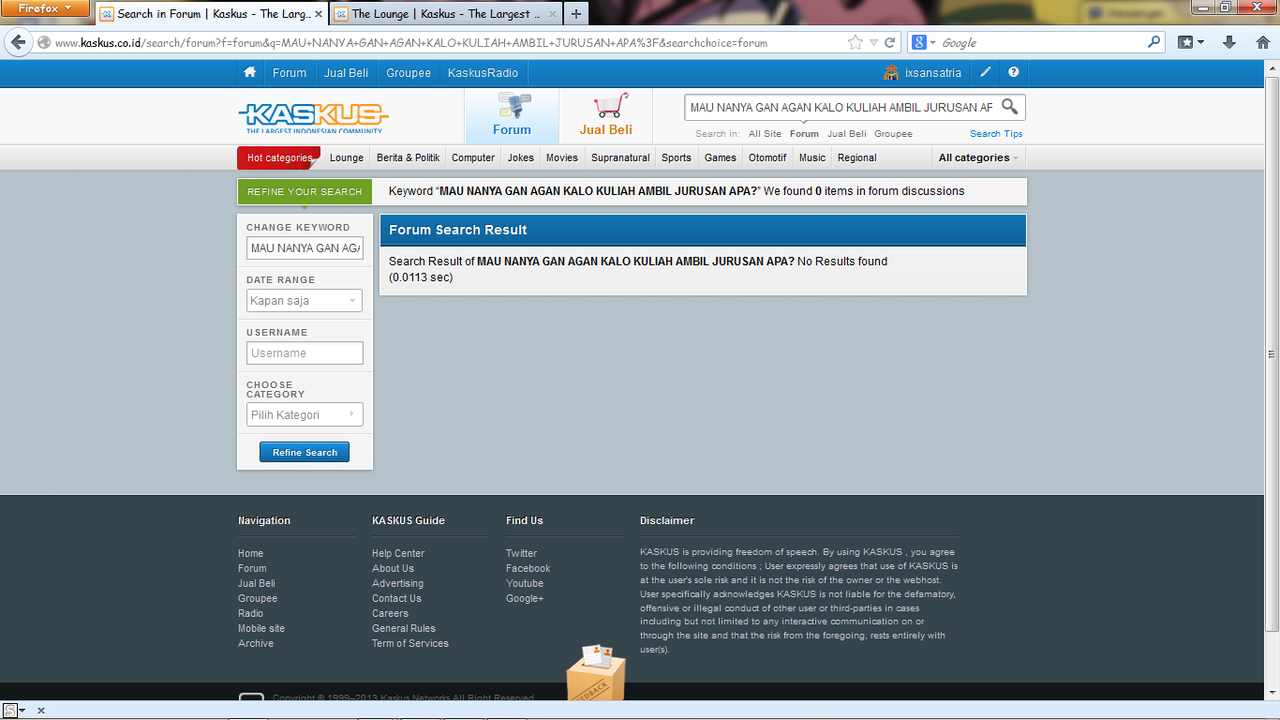The width and height of the screenshot is (1280, 720).
Task: Open the downloads arrow icon
Action: click(1230, 42)
